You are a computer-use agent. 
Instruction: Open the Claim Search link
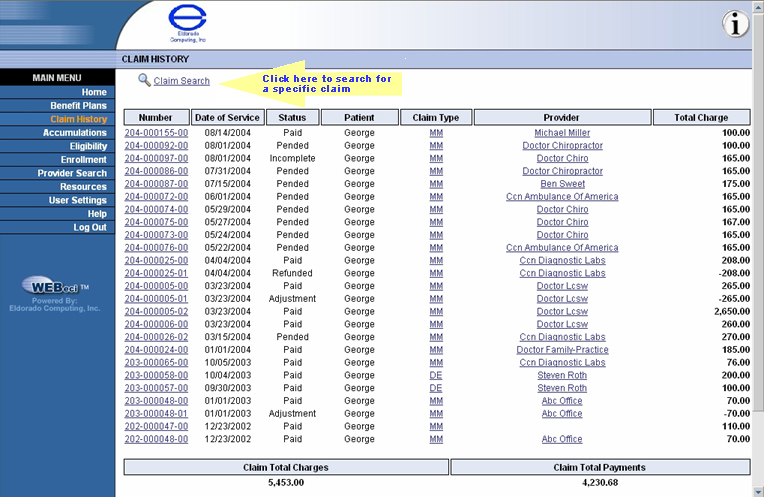click(x=181, y=81)
